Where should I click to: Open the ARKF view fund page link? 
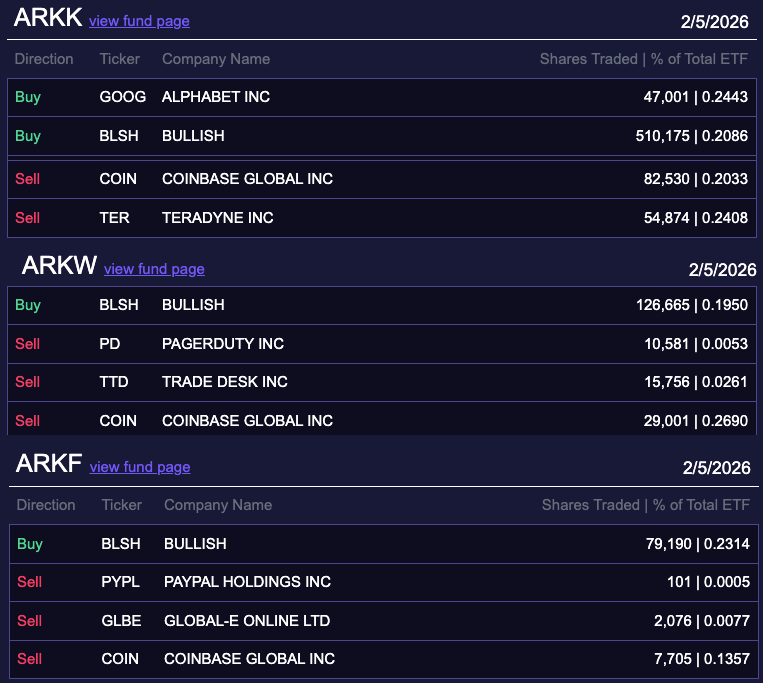[x=140, y=467]
